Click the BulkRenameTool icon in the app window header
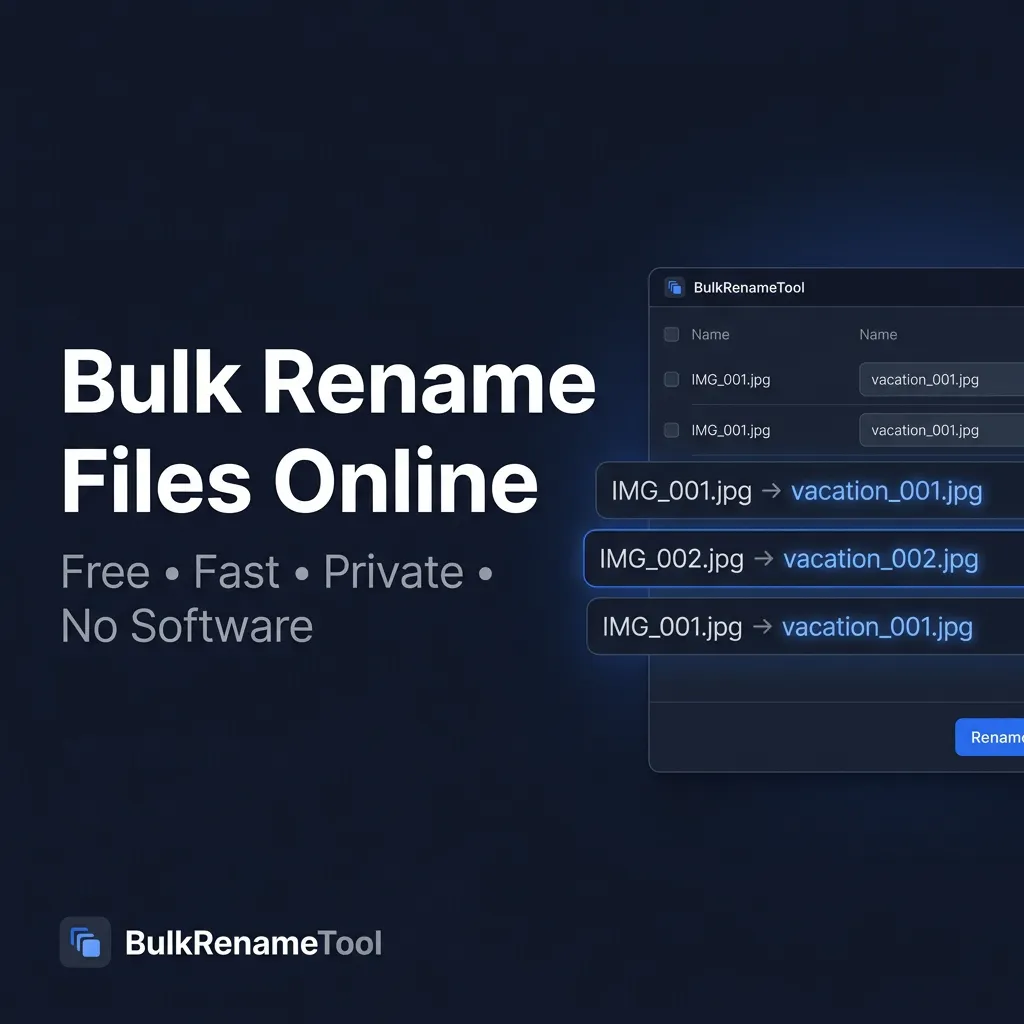 pyautogui.click(x=675, y=287)
